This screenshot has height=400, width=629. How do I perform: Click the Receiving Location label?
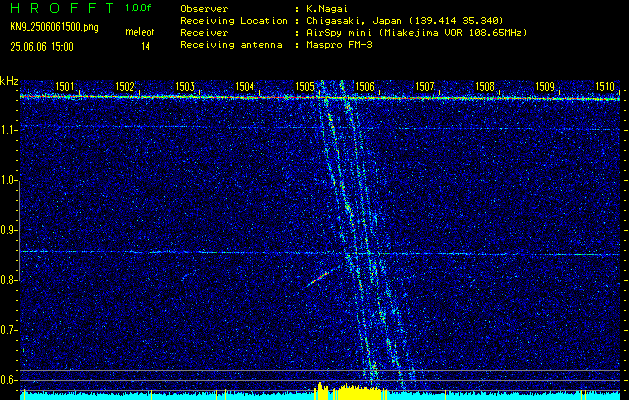tap(234, 21)
